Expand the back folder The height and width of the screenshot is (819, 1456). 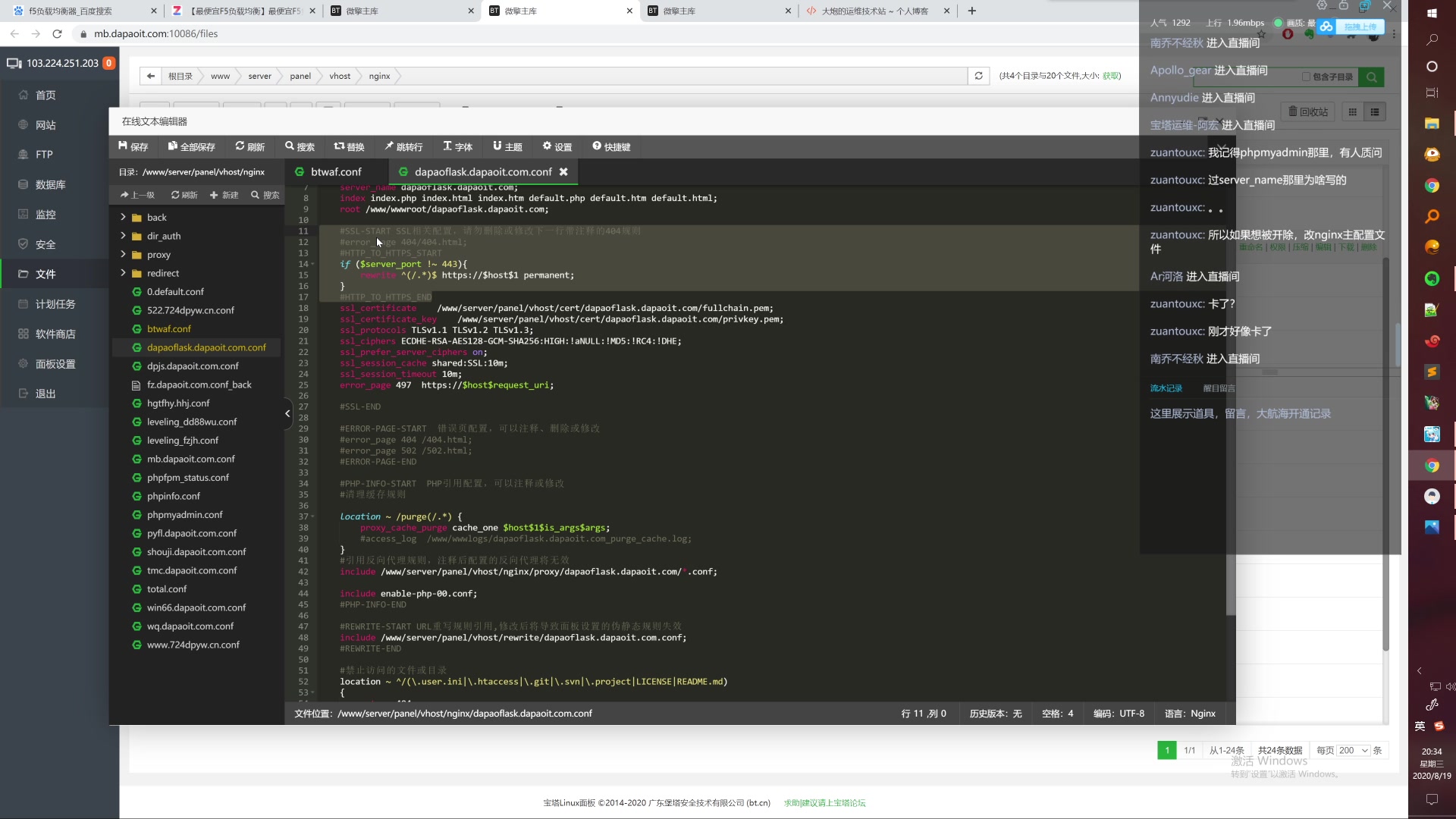(x=123, y=217)
